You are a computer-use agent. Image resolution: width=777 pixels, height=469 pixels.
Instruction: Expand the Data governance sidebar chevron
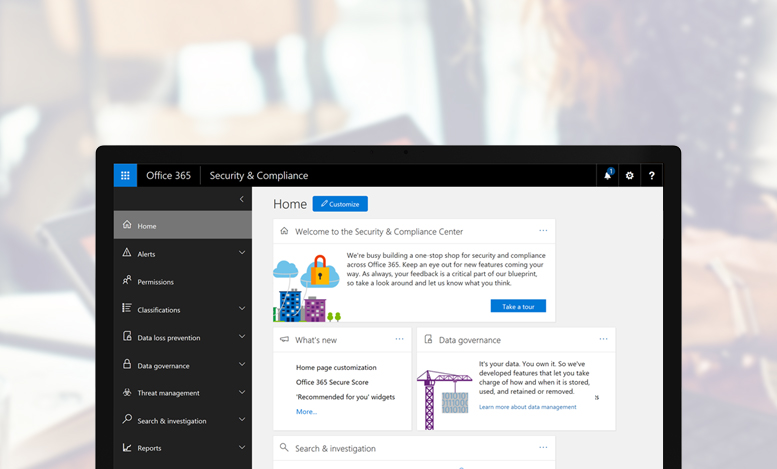(x=242, y=364)
